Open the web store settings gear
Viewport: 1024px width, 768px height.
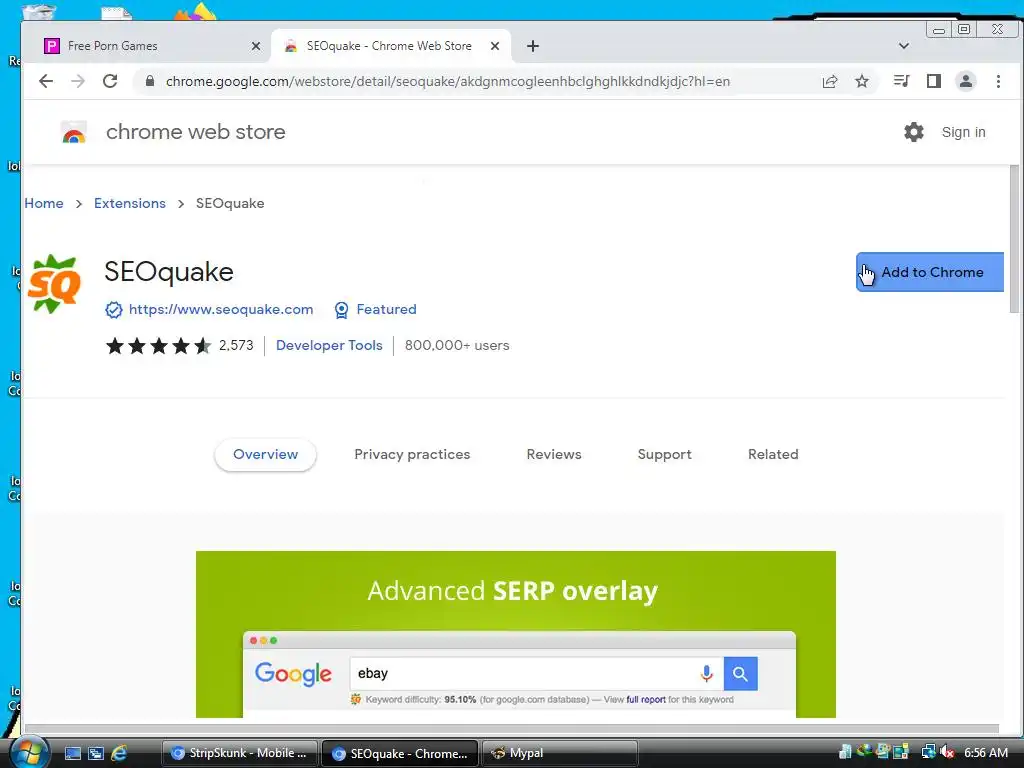pos(914,132)
